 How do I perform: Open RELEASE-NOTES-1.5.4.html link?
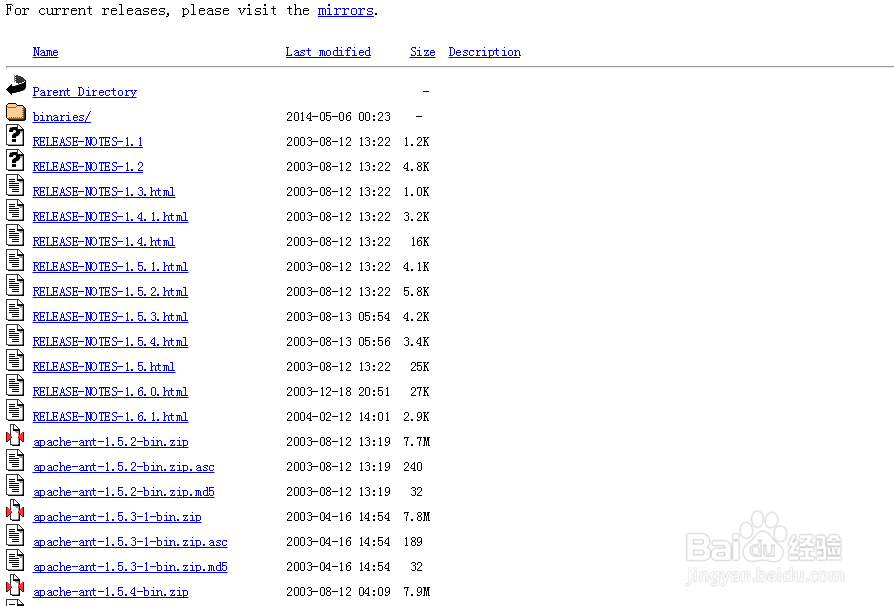(110, 343)
